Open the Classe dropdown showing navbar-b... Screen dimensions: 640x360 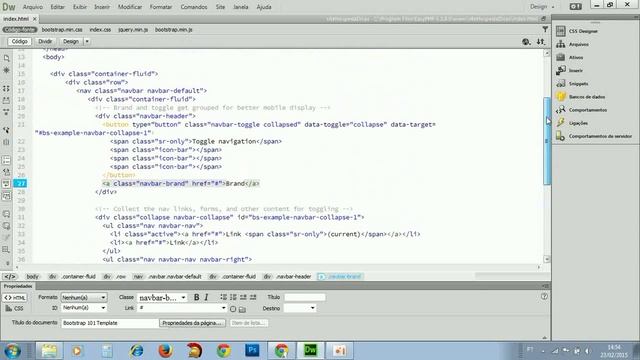162,298
